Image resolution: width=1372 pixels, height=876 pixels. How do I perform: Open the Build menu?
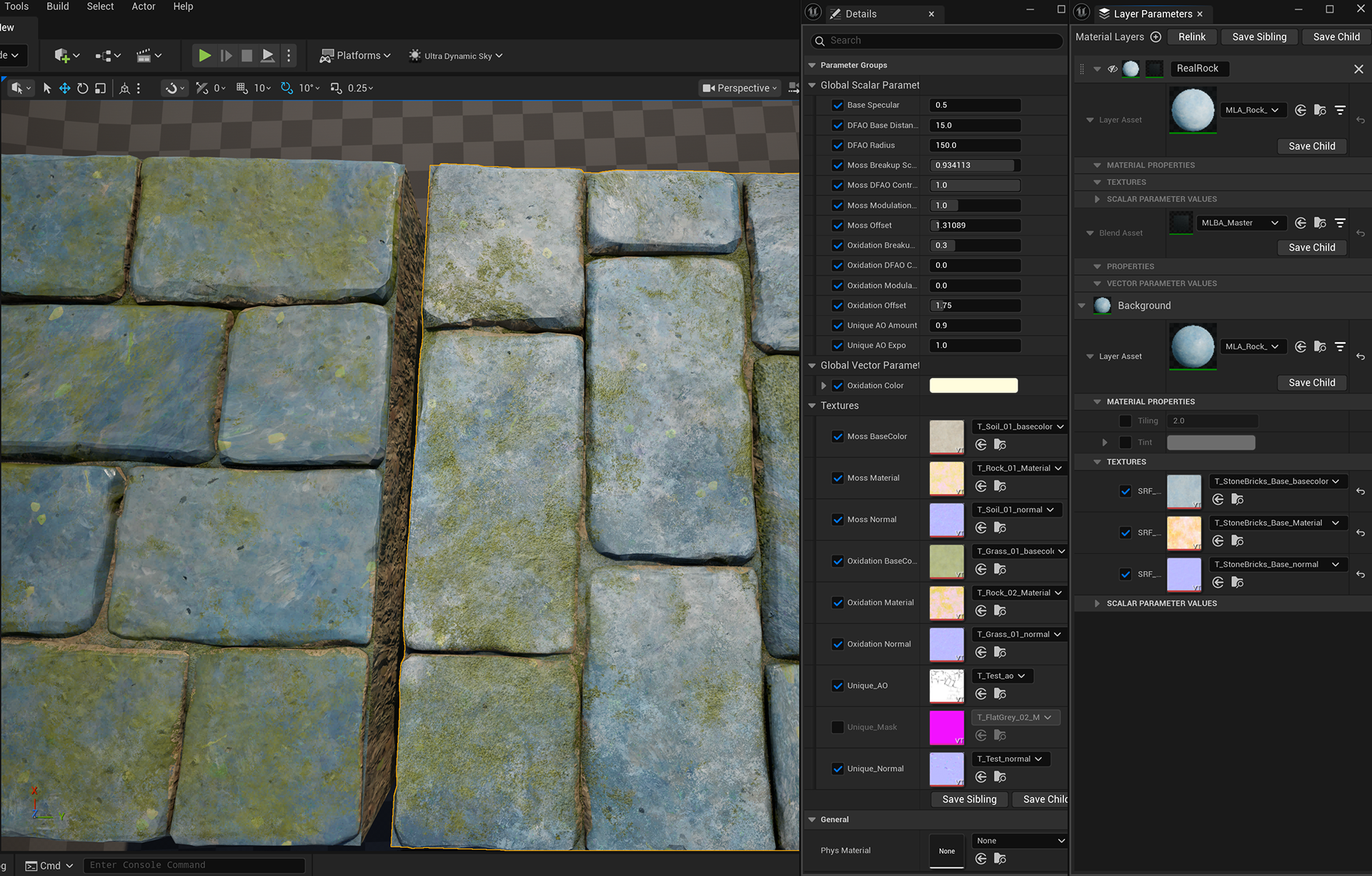point(58,6)
